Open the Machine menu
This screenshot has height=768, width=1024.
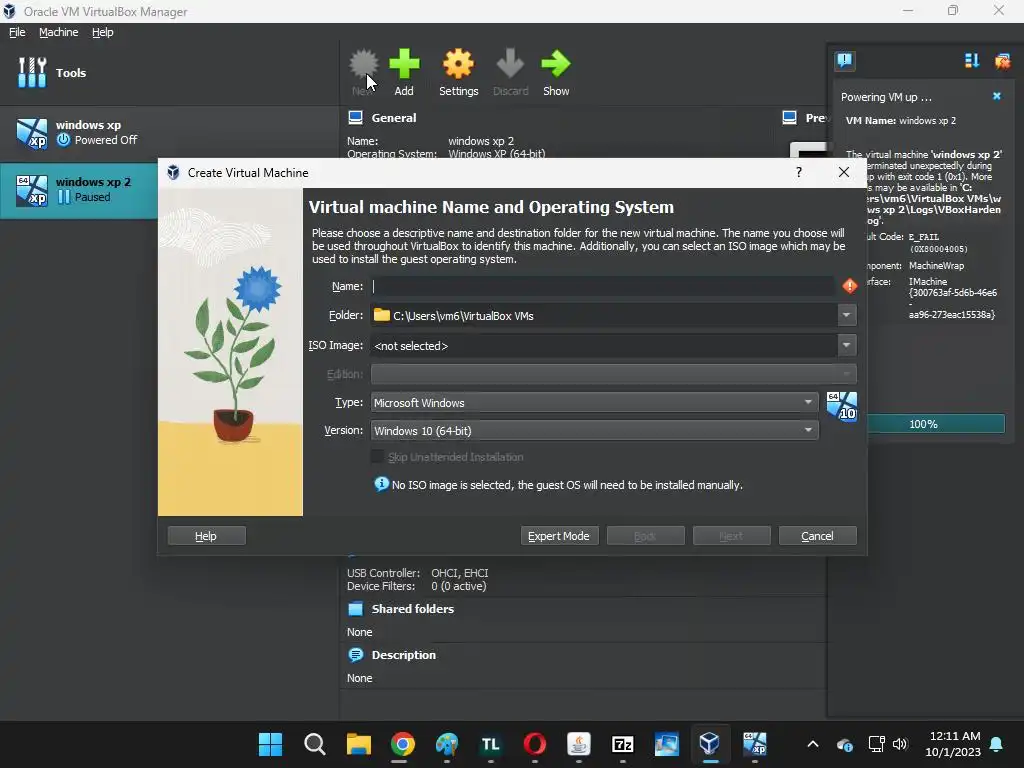(x=59, y=32)
